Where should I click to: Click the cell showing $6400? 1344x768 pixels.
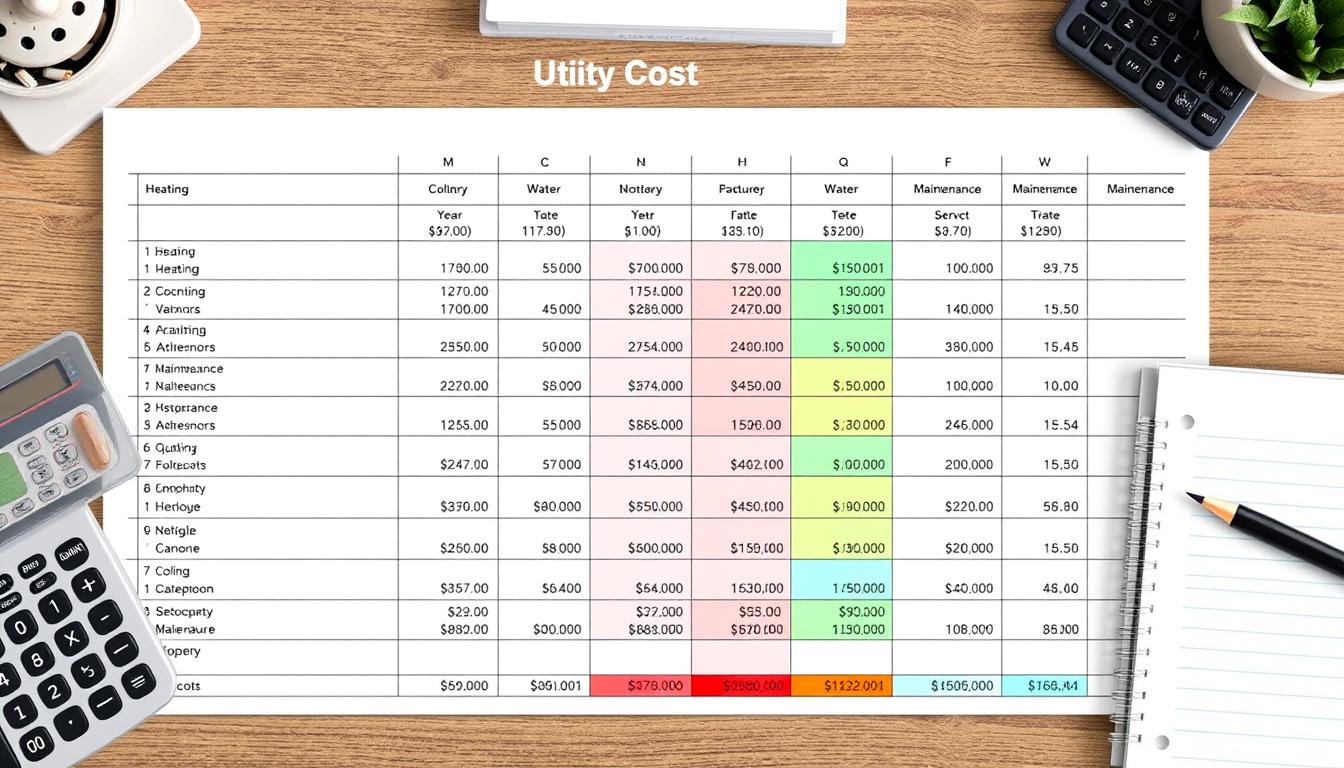pos(561,589)
